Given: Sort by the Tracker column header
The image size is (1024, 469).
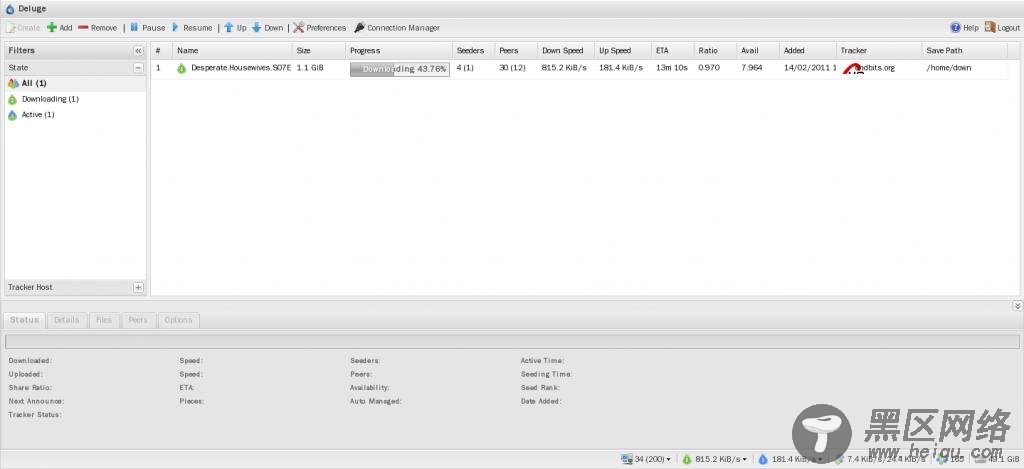Looking at the screenshot, I should pos(879,50).
